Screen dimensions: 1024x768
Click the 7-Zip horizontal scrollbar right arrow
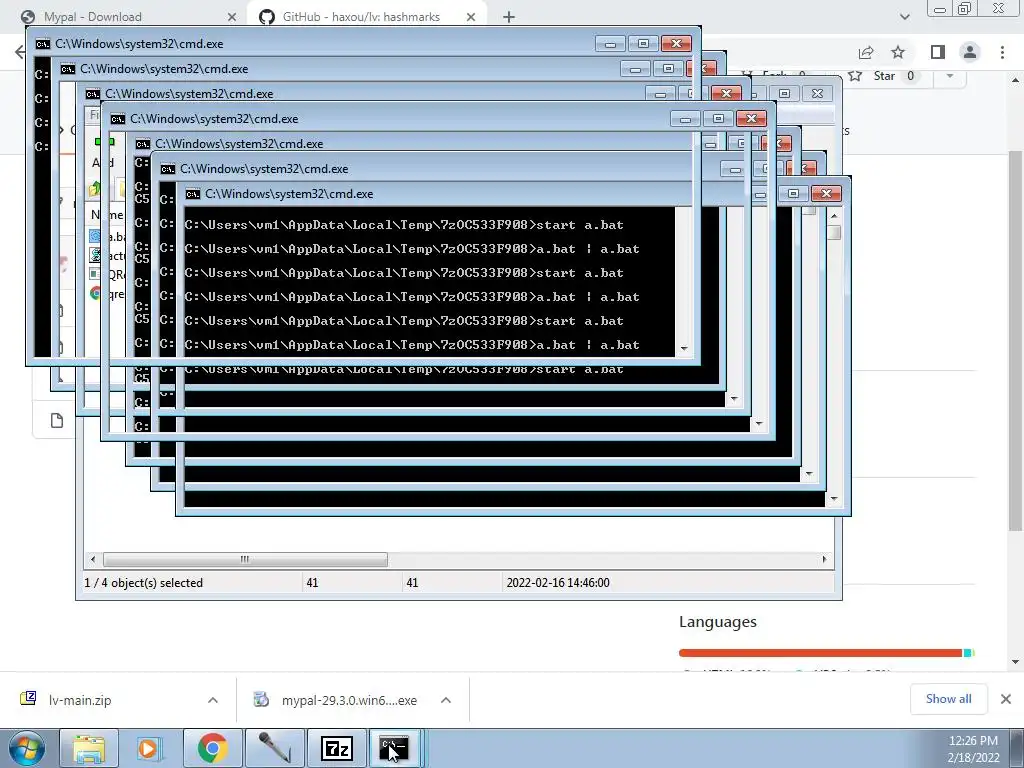pos(824,560)
